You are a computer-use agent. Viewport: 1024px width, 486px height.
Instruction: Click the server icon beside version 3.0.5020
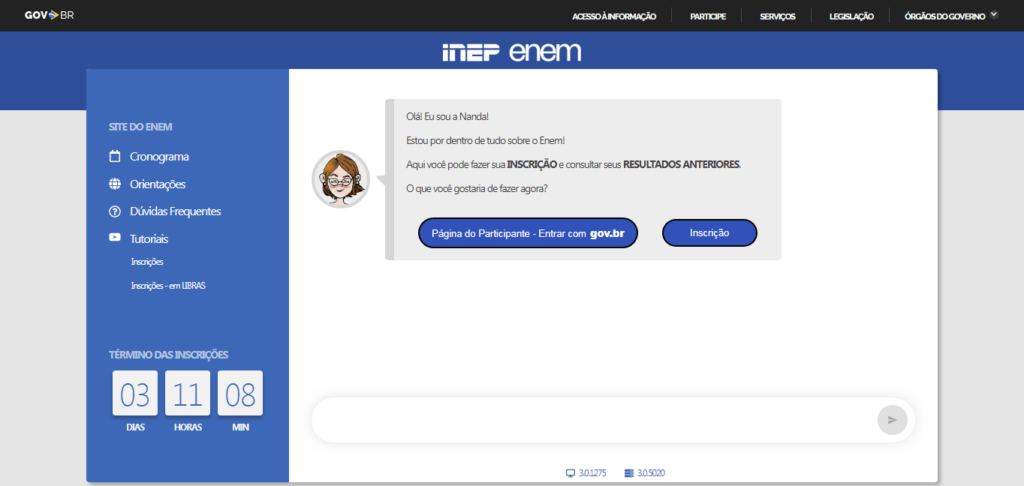pos(629,473)
